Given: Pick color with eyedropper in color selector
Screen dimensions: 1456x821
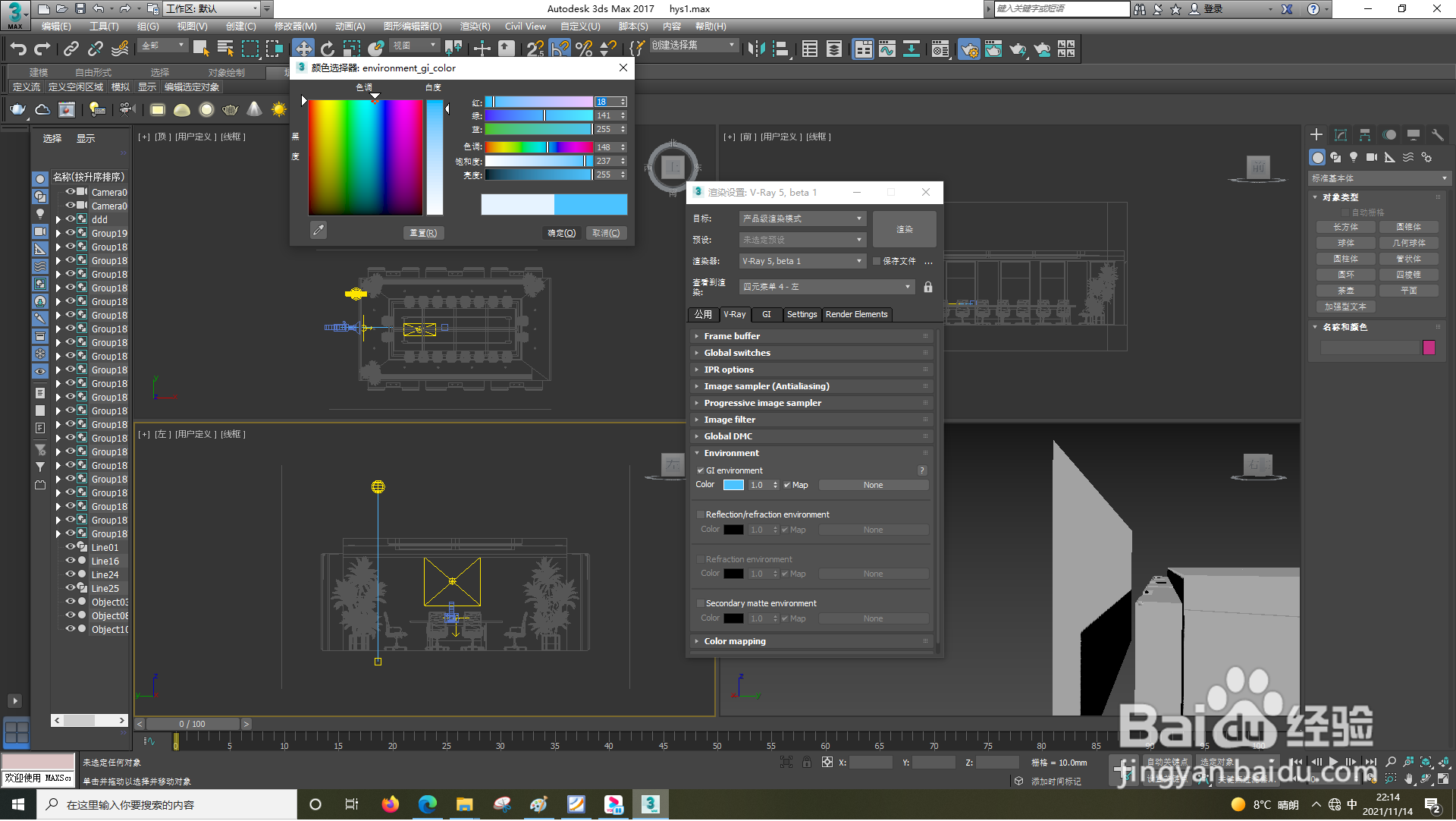Looking at the screenshot, I should 318,230.
